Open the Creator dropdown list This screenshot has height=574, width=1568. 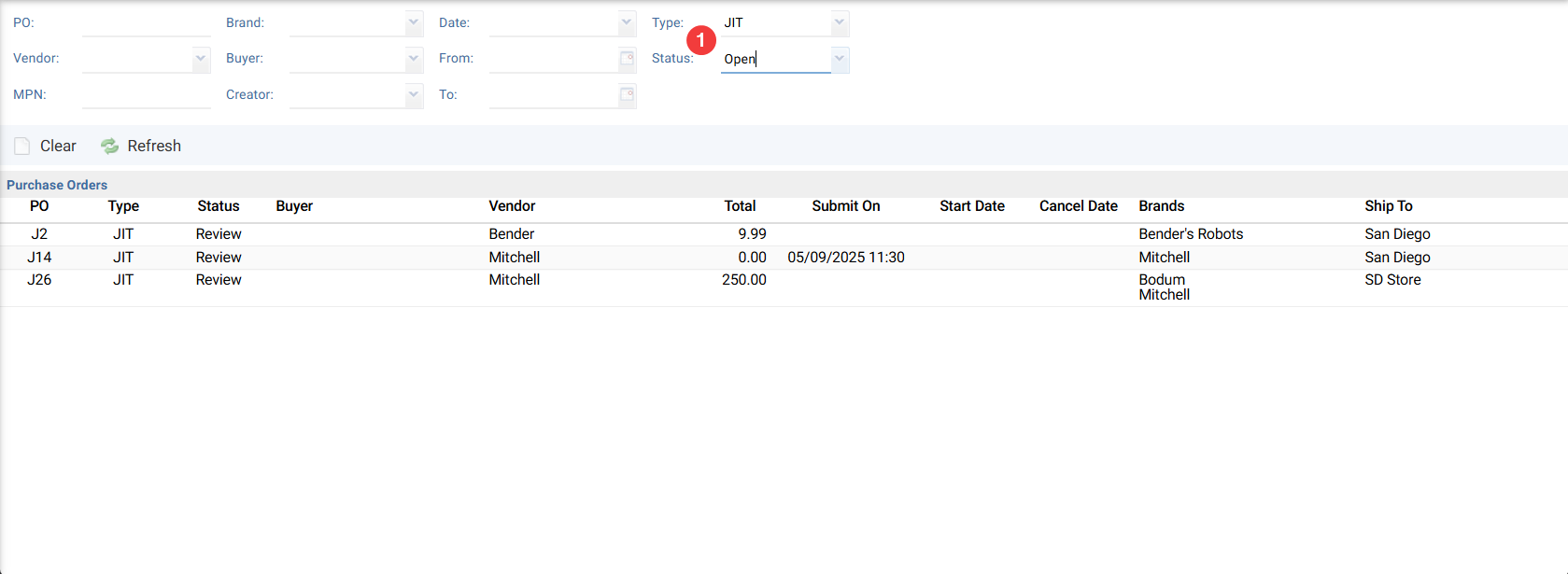tap(414, 94)
